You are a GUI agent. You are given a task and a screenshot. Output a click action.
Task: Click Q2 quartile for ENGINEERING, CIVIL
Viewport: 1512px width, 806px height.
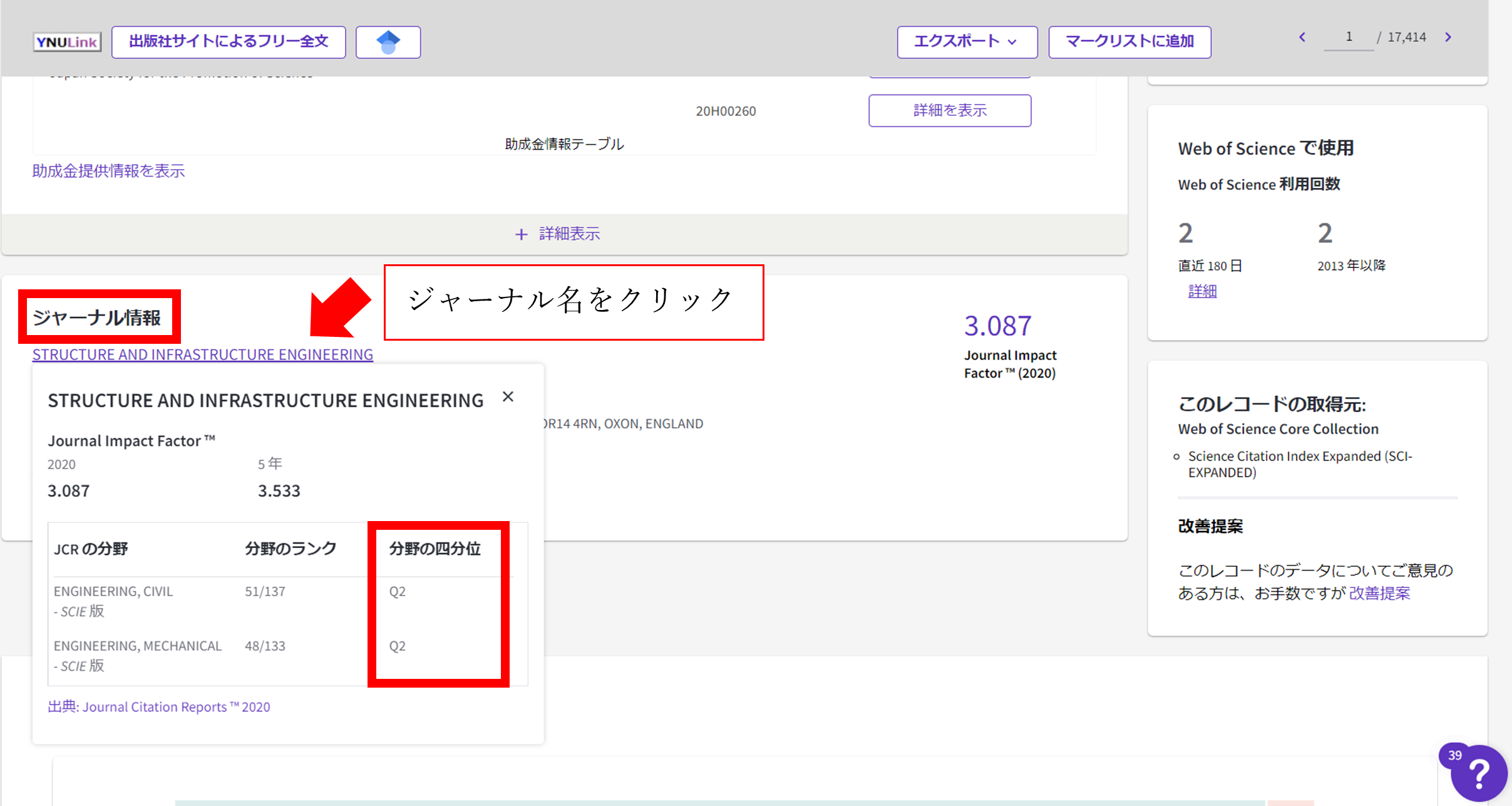[x=398, y=591]
